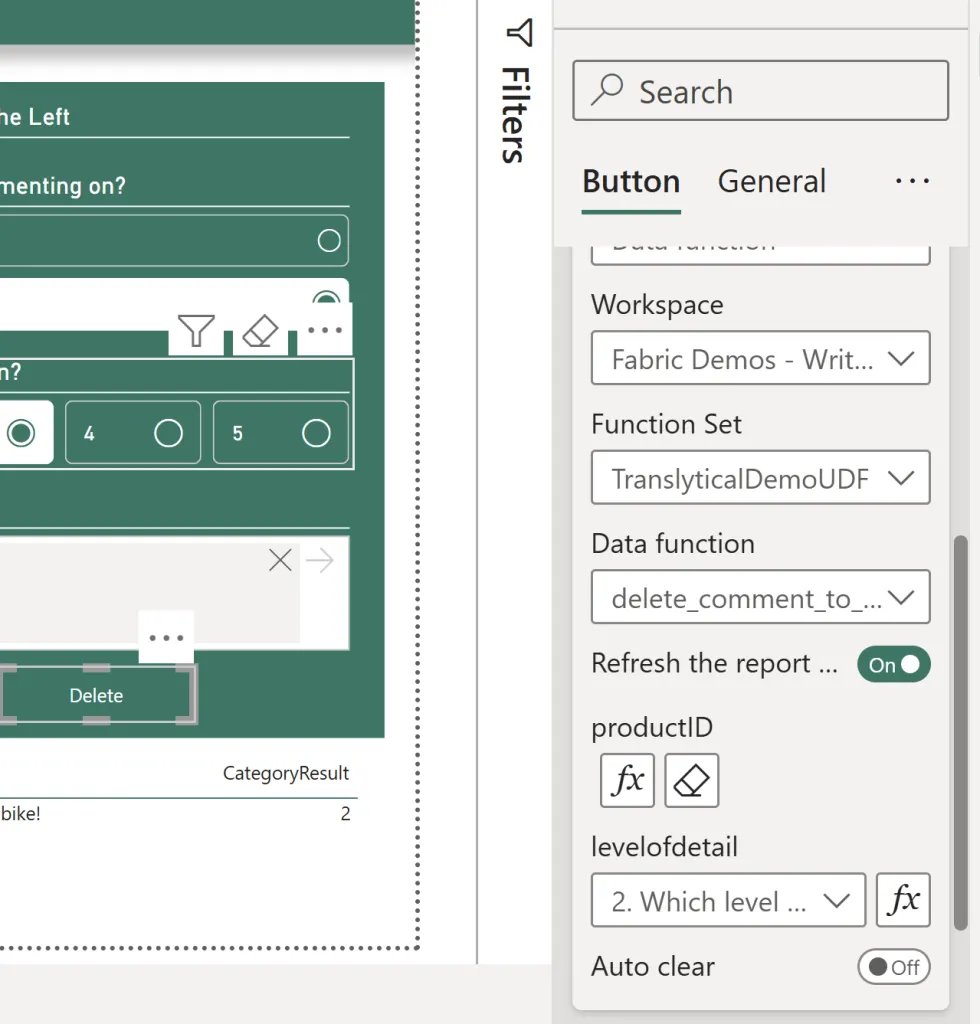Switch to the Button tab
Image resolution: width=980 pixels, height=1024 pixels.
631,182
